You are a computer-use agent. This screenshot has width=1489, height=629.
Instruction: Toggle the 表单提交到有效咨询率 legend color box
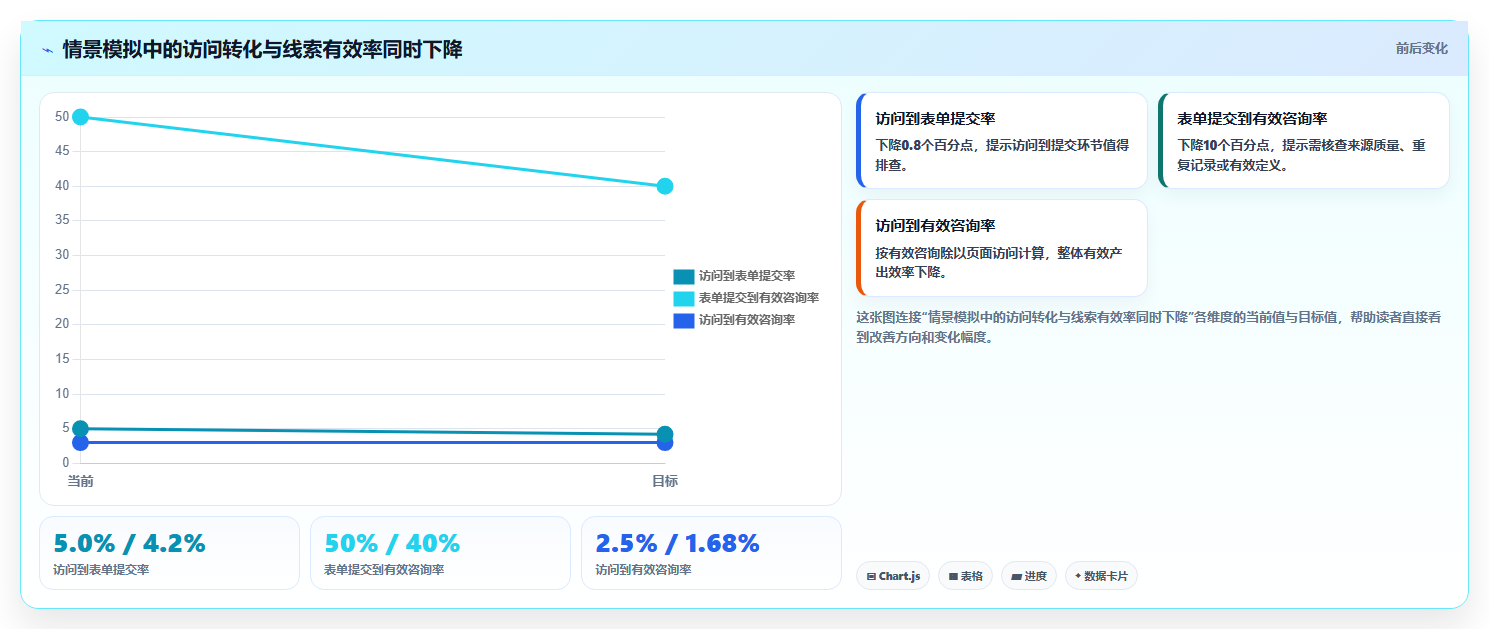pyautogui.click(x=684, y=298)
